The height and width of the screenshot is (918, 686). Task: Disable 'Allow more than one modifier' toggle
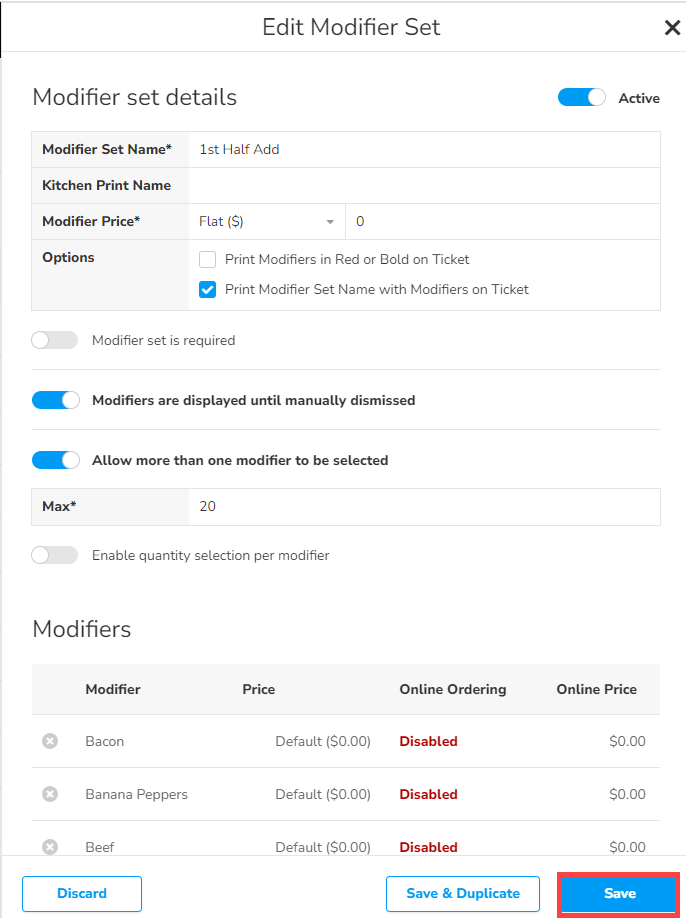pos(56,460)
